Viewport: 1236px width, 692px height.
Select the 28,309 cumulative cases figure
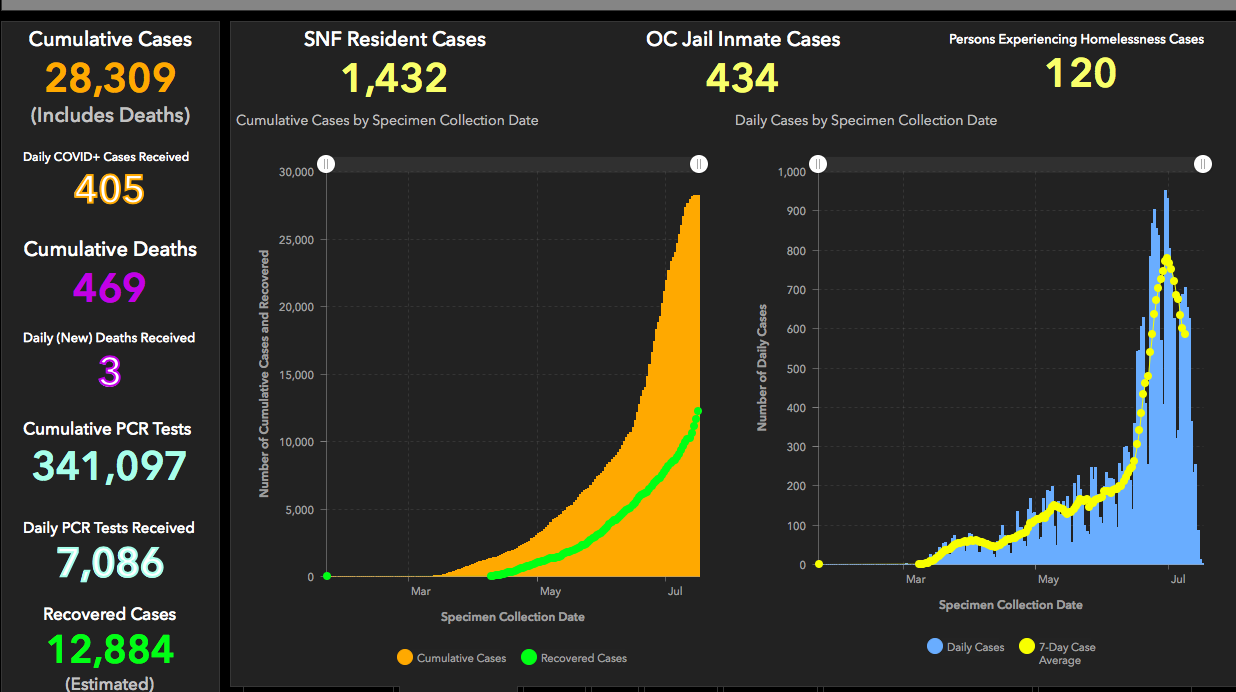pyautogui.click(x=110, y=78)
